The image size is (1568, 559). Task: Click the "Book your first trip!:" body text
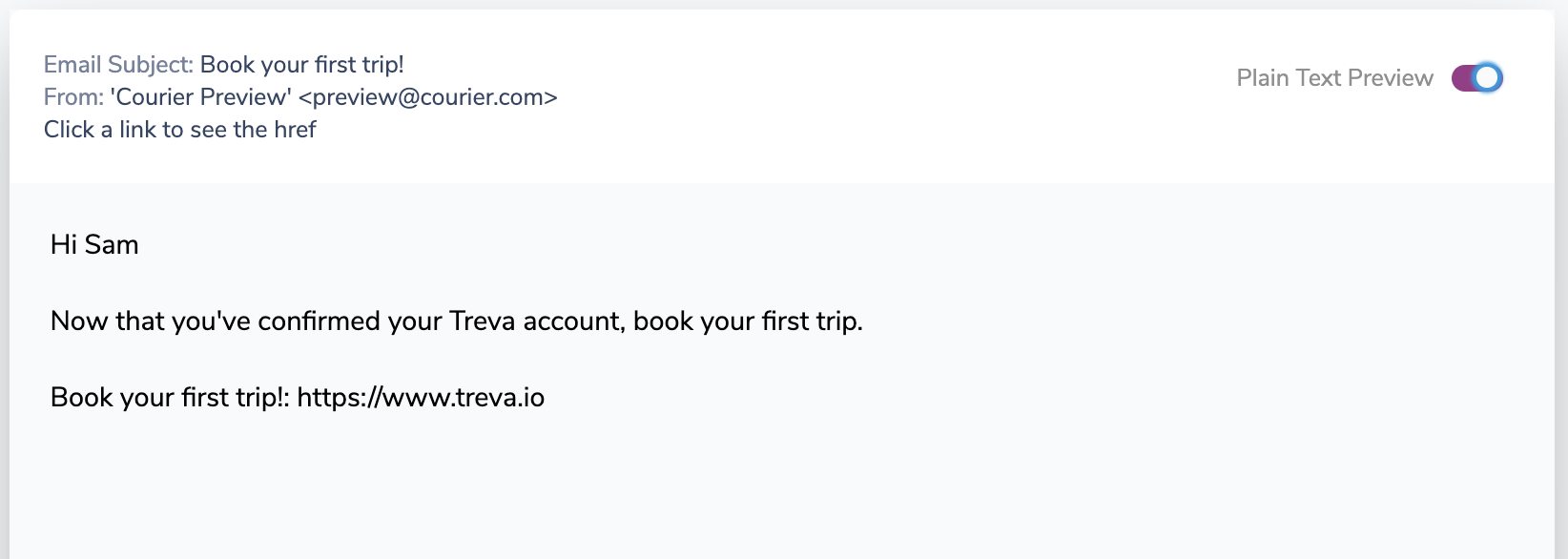coord(170,398)
